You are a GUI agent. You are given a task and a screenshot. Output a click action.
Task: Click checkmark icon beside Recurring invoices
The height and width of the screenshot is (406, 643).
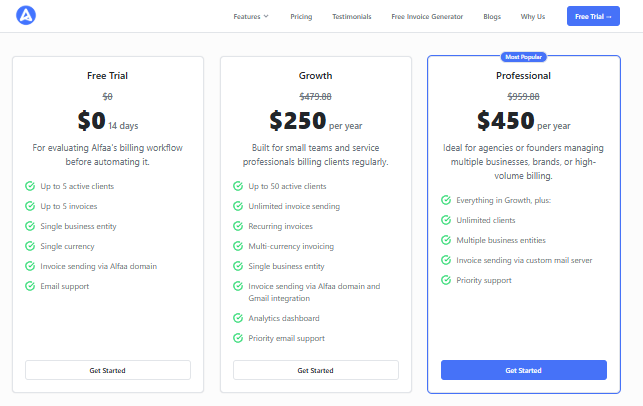point(238,226)
